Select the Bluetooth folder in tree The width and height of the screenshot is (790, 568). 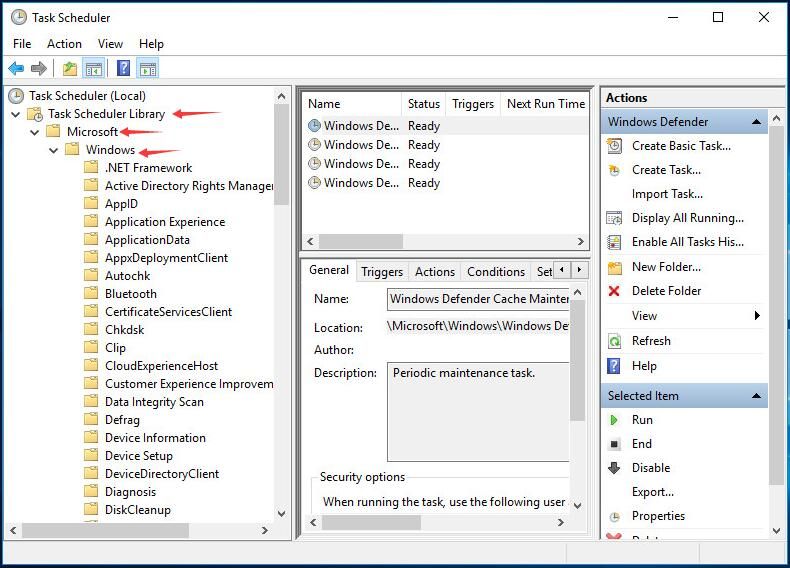click(131, 294)
